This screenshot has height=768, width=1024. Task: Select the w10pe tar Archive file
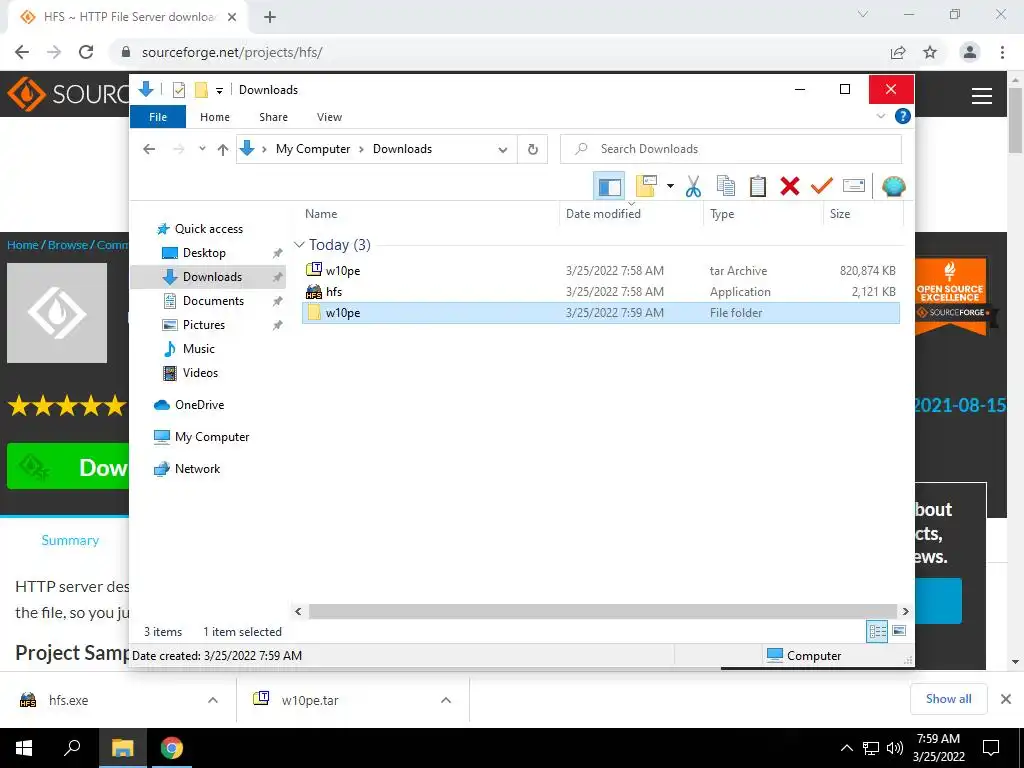point(601,270)
